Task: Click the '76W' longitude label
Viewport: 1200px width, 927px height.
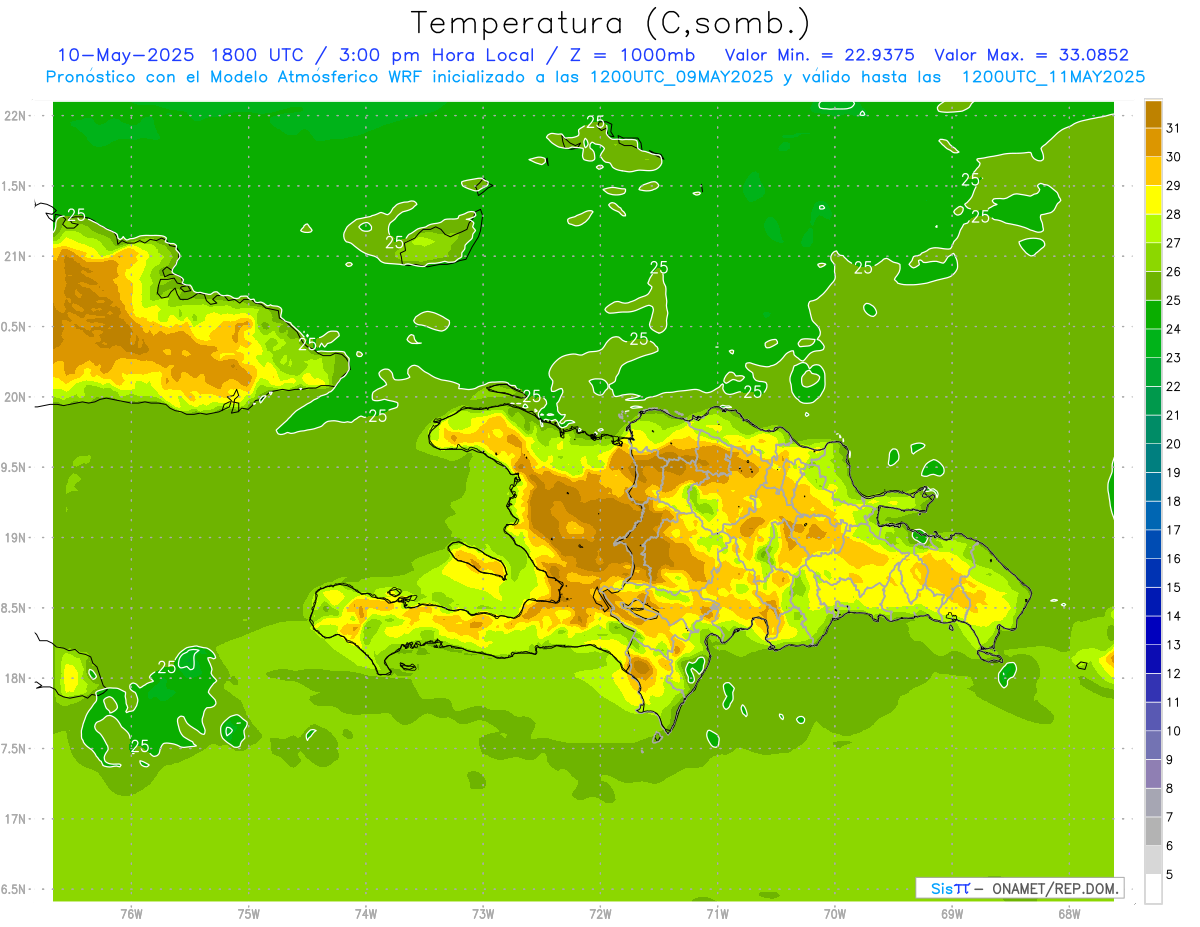Action: click(x=131, y=914)
